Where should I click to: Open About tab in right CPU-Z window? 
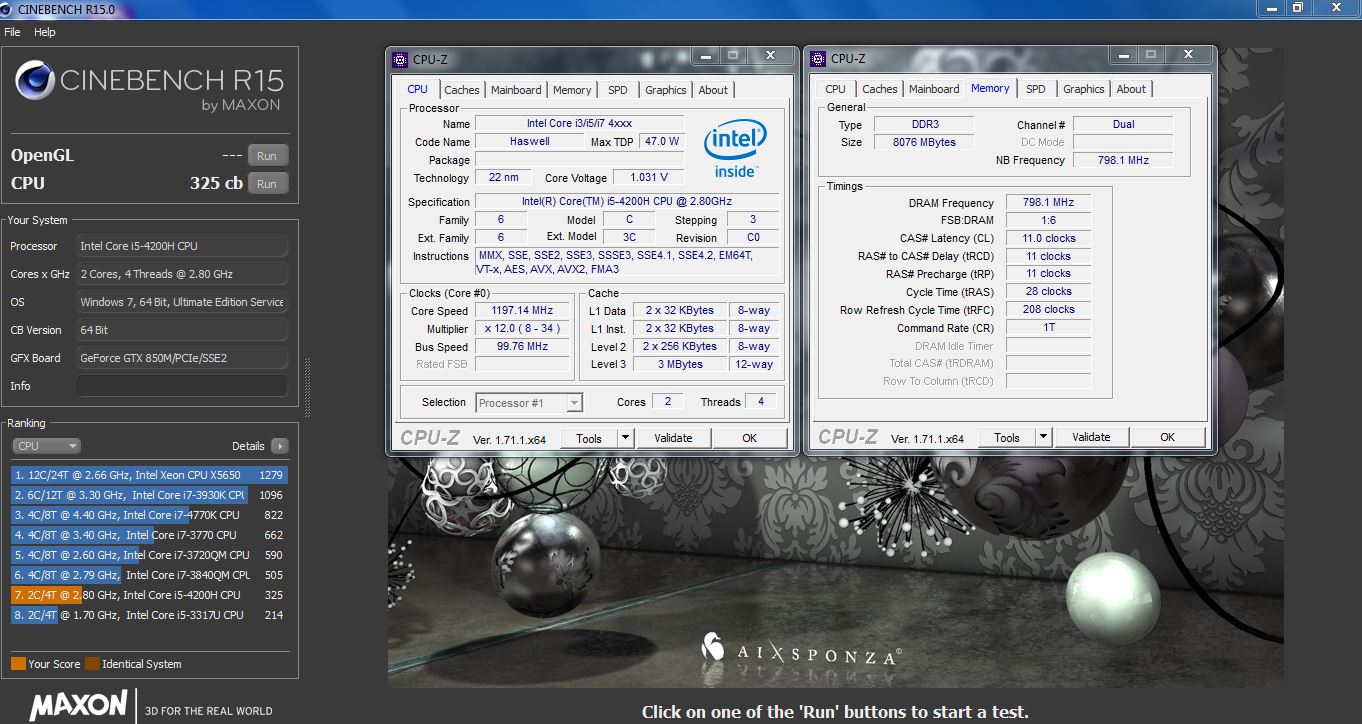(1131, 89)
